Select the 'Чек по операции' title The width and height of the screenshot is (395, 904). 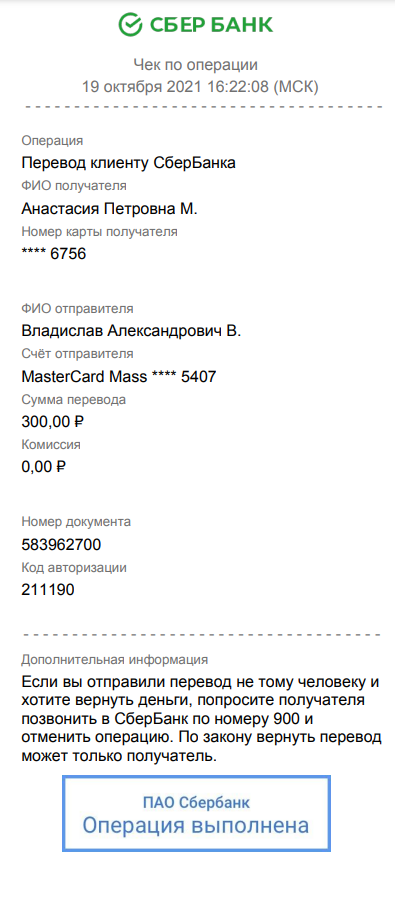(x=195, y=65)
